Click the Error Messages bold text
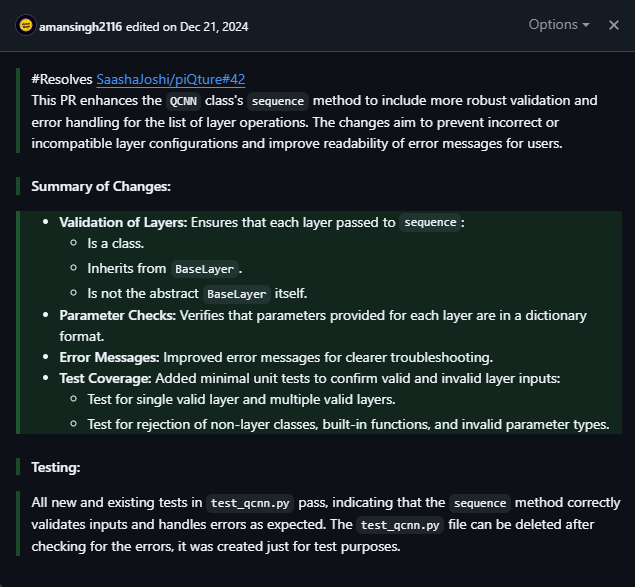 click(109, 357)
